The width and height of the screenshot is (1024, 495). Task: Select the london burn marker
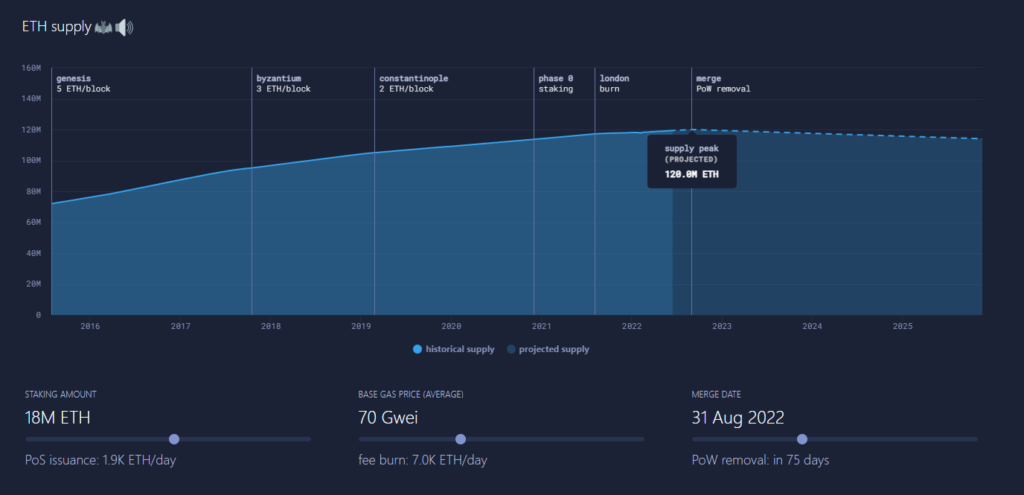[614, 83]
